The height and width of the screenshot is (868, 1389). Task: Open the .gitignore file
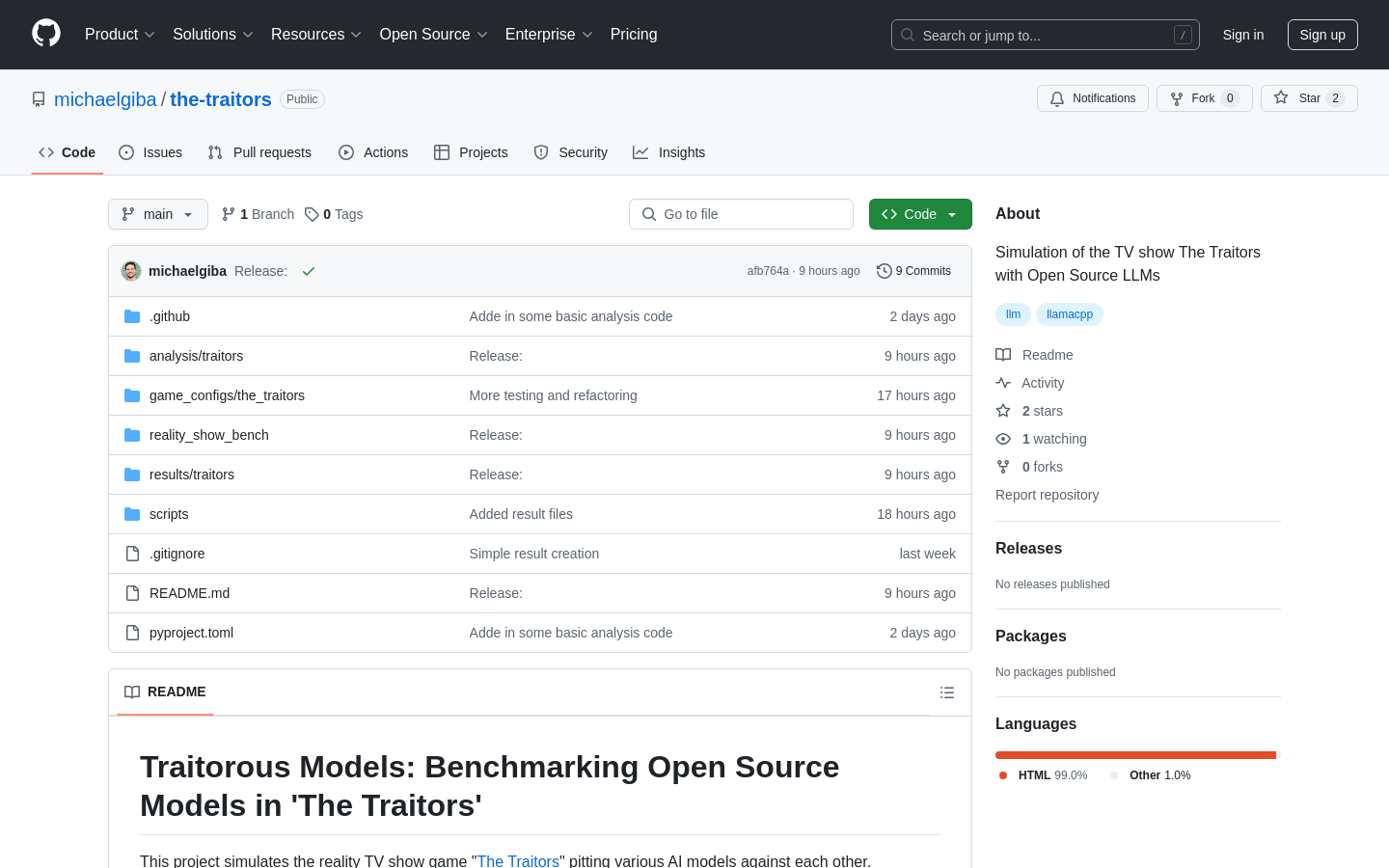coord(177,554)
